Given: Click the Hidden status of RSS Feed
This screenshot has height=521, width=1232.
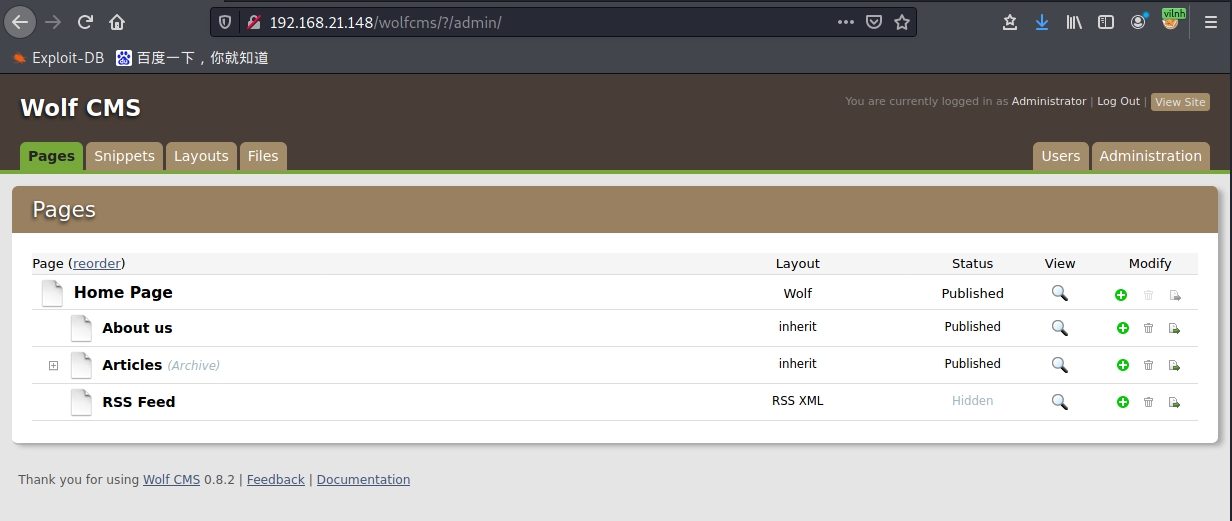Looking at the screenshot, I should pos(972,401).
